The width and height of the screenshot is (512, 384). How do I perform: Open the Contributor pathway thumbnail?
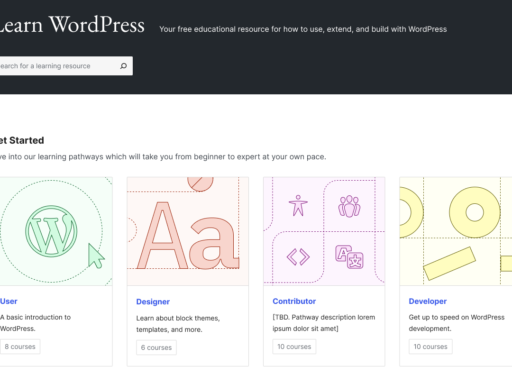[x=324, y=231]
